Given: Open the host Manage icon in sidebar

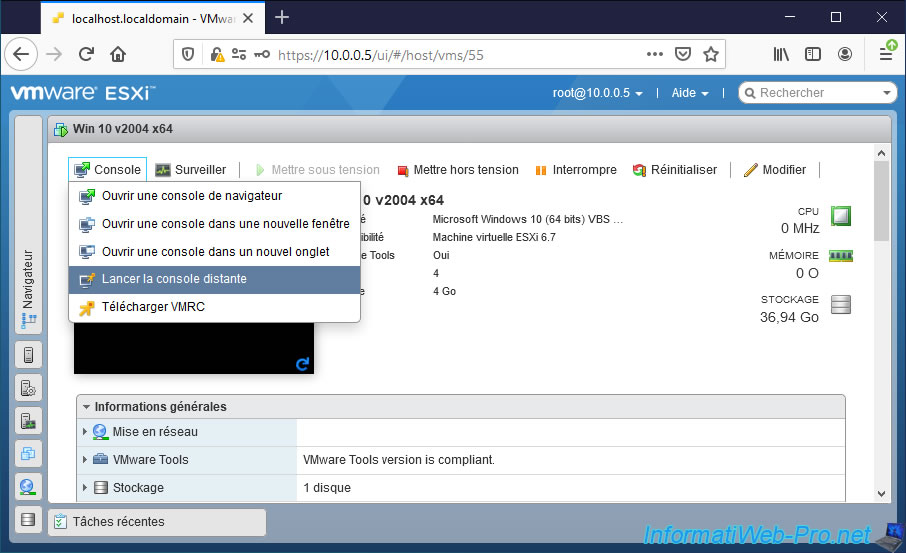Looking at the screenshot, I should pos(28,388).
